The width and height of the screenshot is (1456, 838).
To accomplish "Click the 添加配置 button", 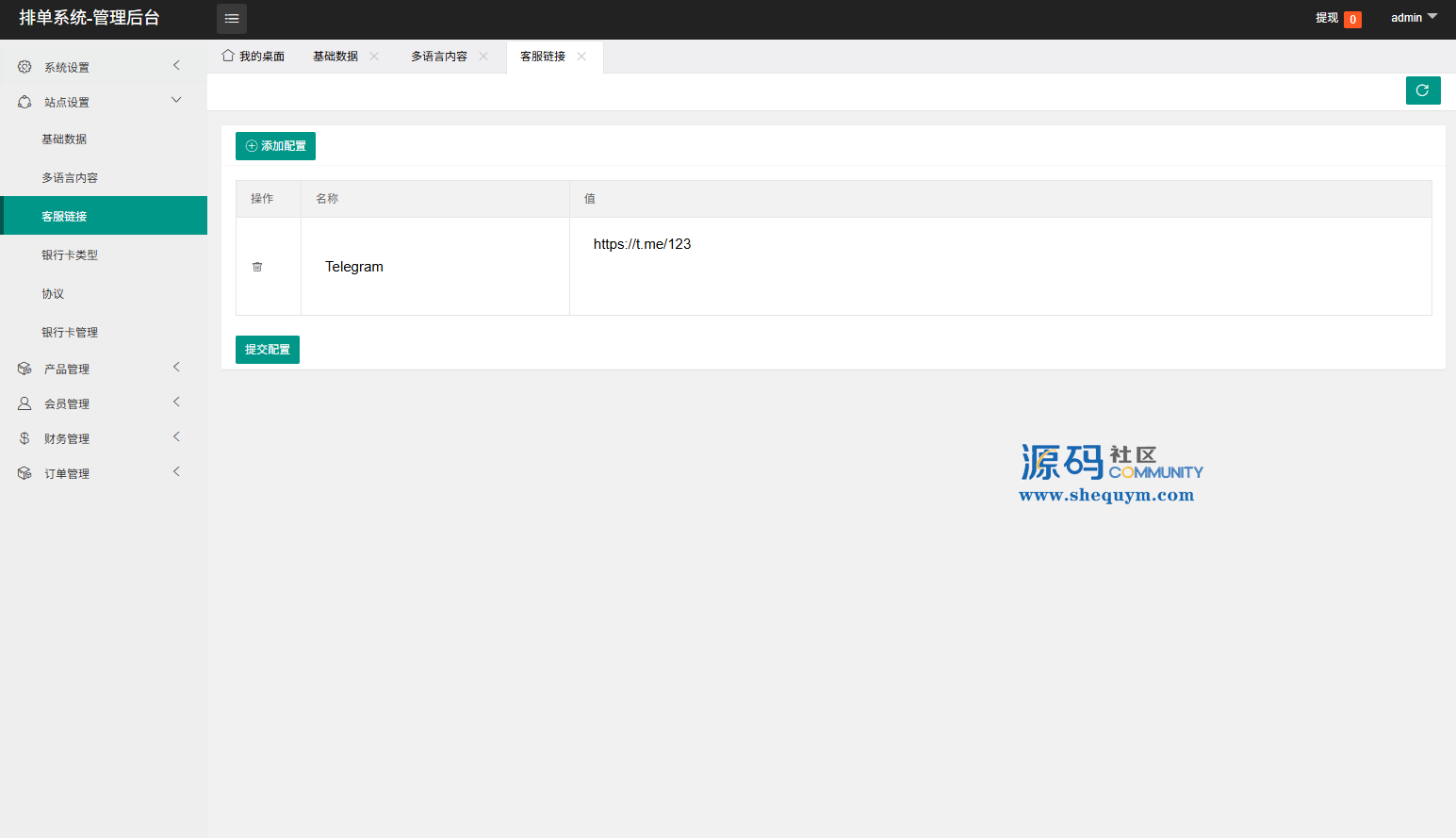I will (x=275, y=146).
